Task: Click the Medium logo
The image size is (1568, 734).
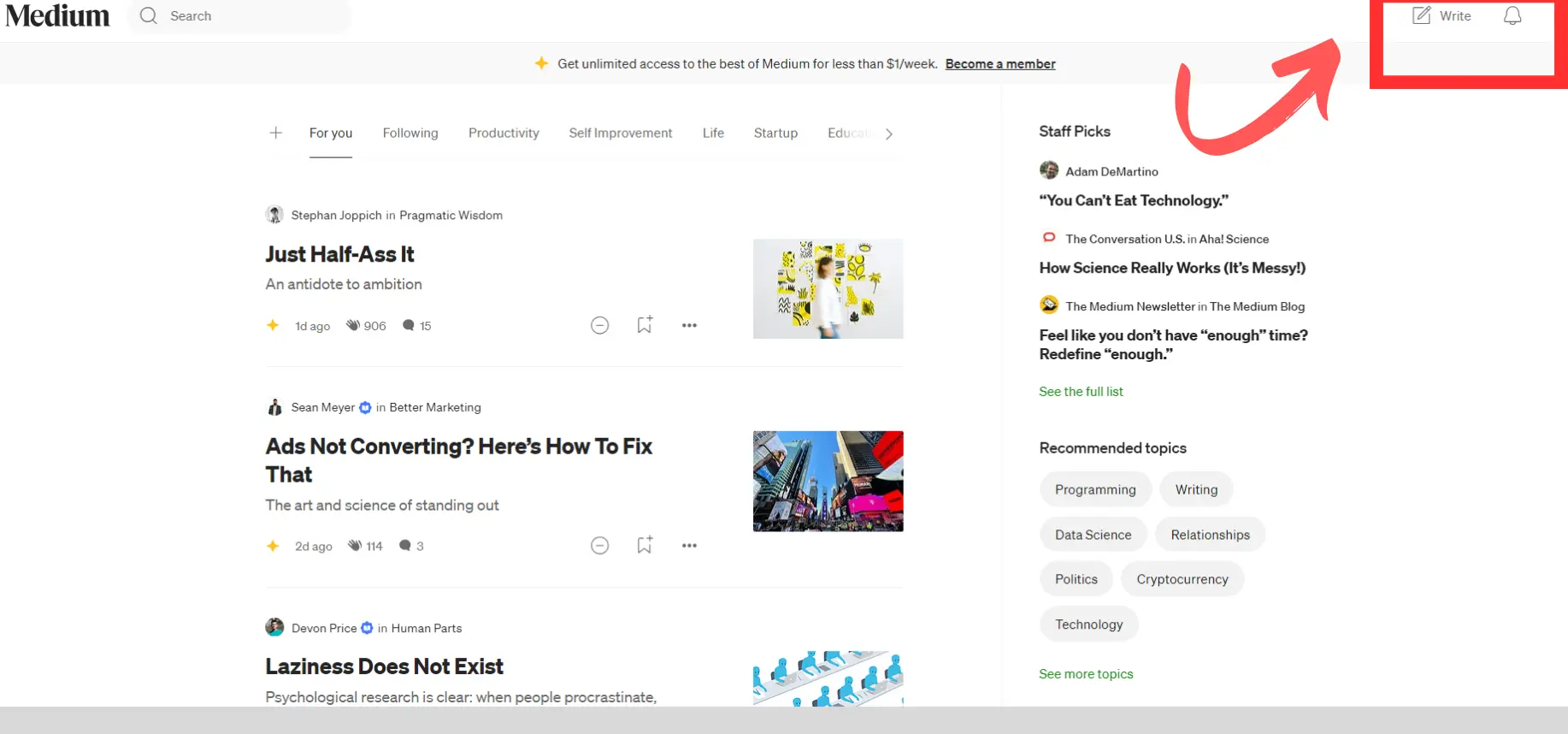Action: click(57, 15)
